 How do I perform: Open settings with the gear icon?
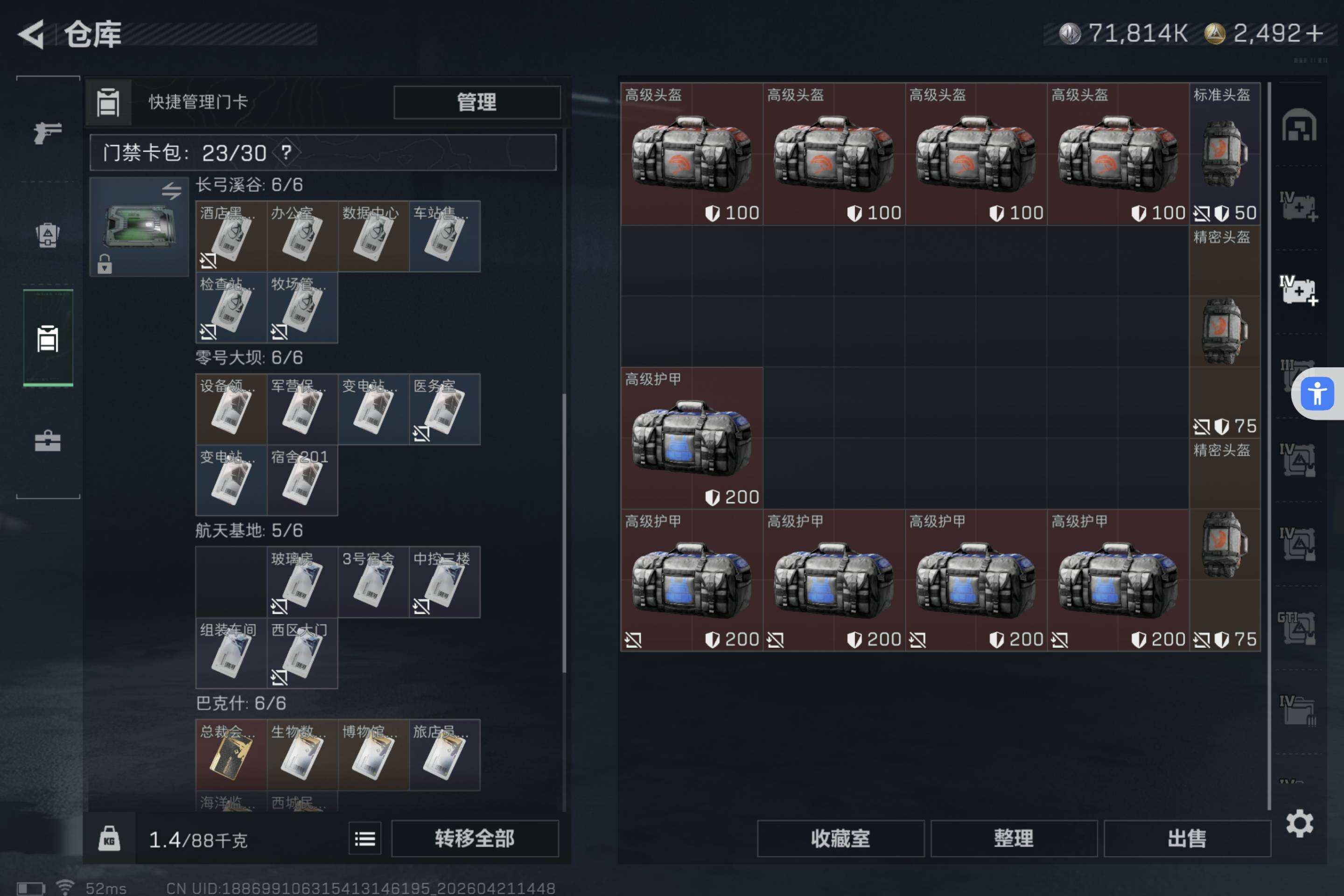point(1299,823)
